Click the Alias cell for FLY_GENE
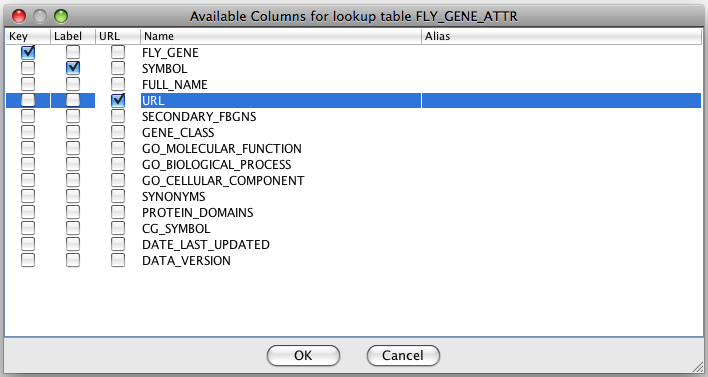Screen dimensions: 708x377 click(561, 52)
